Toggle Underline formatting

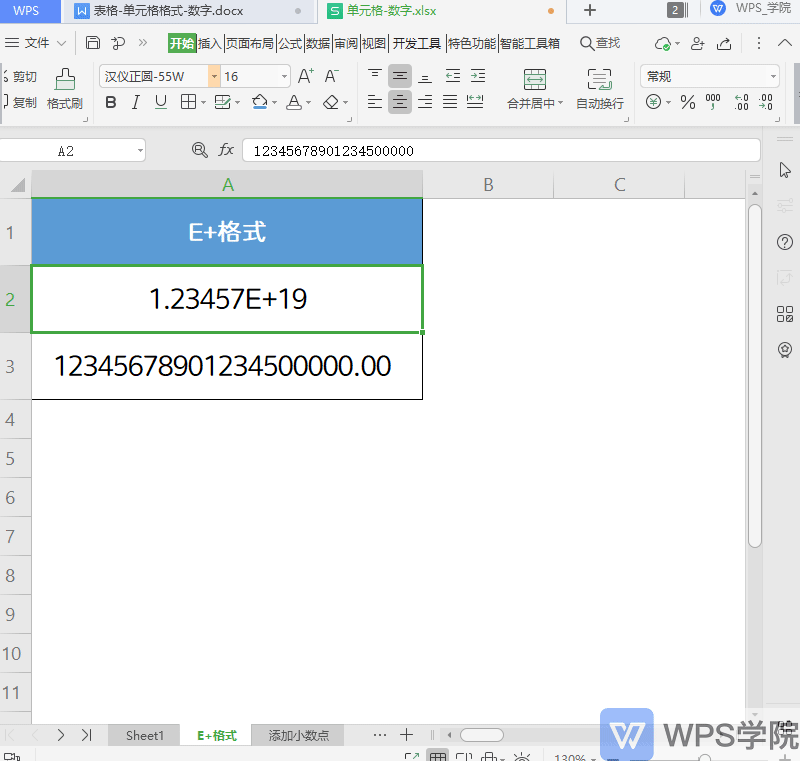[161, 103]
